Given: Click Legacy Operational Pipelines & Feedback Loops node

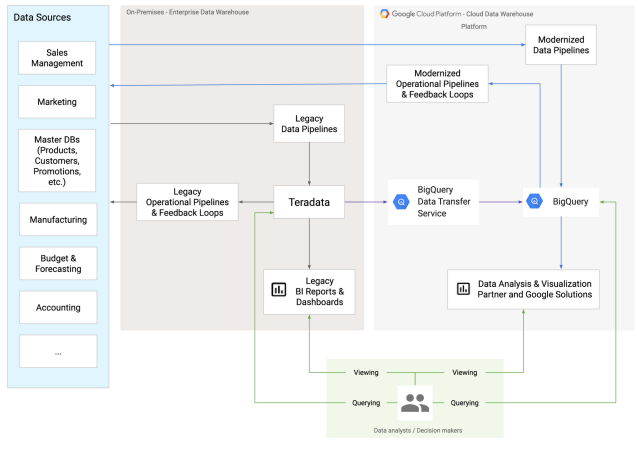Looking at the screenshot, I should click(x=187, y=202).
